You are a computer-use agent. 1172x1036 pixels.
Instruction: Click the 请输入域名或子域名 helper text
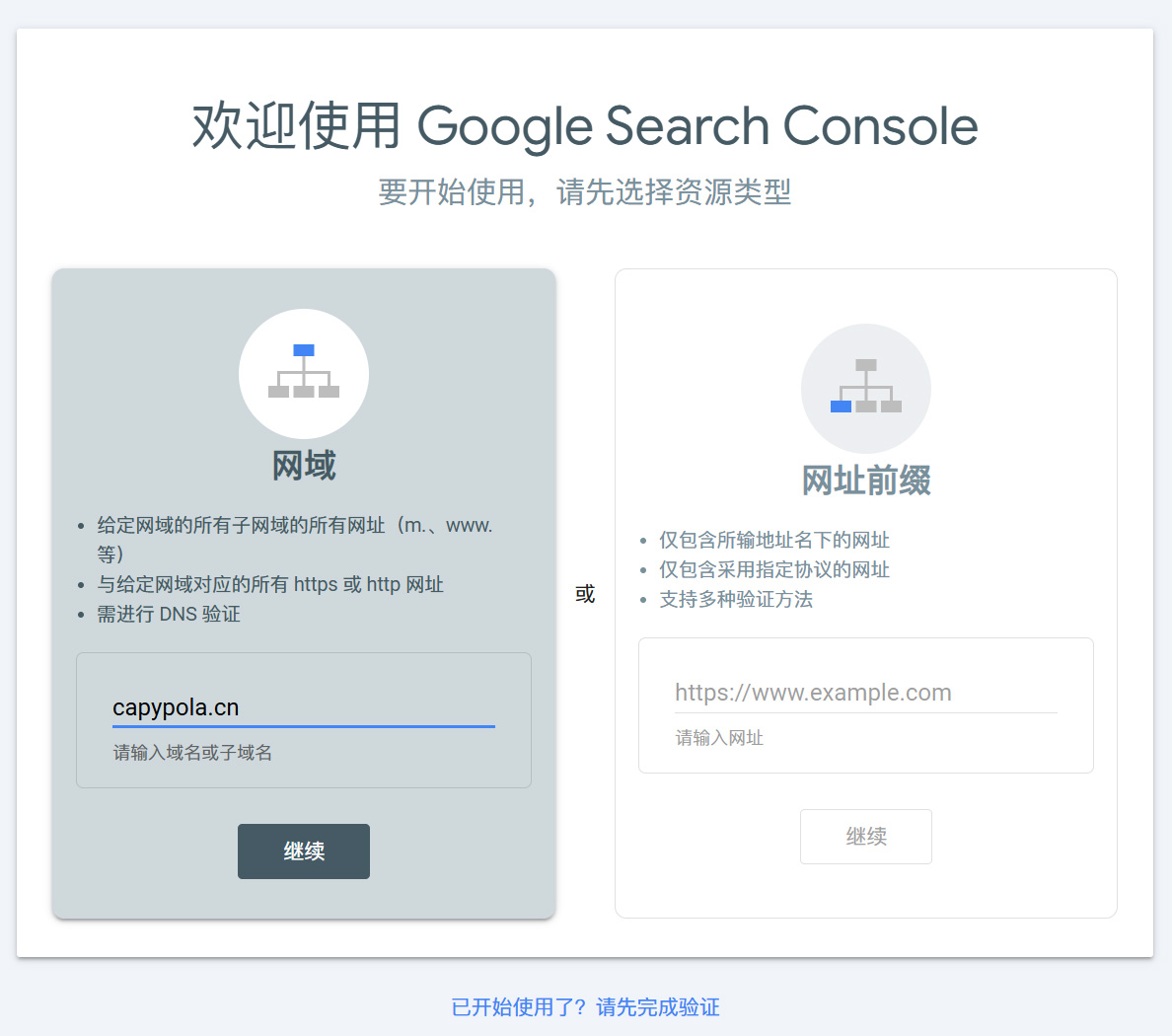point(193,753)
